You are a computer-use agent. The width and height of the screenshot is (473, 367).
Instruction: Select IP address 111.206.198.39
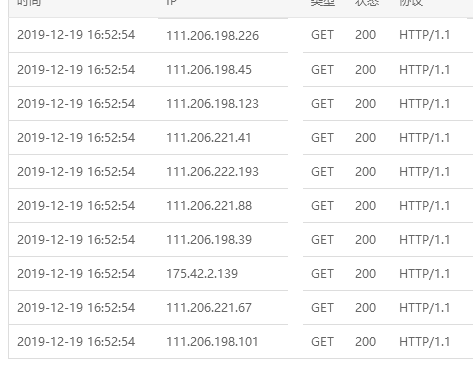209,240
